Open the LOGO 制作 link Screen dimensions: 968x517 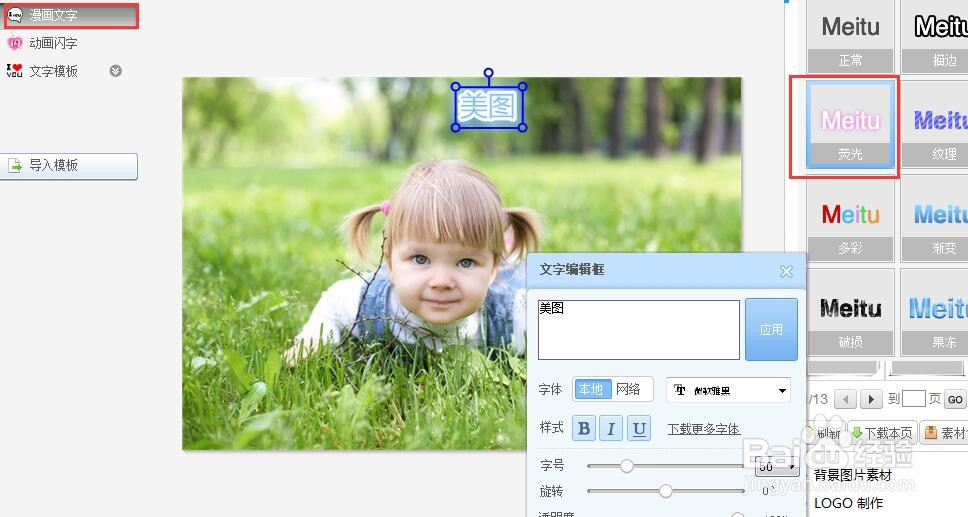848,503
